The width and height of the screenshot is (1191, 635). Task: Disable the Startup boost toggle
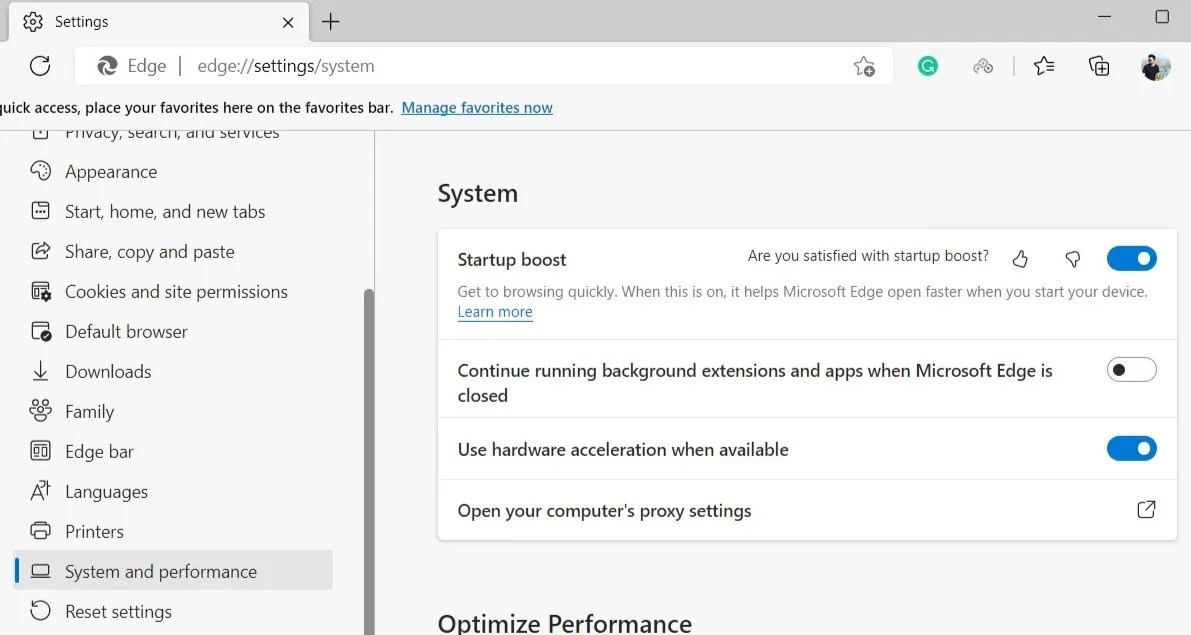1131,258
